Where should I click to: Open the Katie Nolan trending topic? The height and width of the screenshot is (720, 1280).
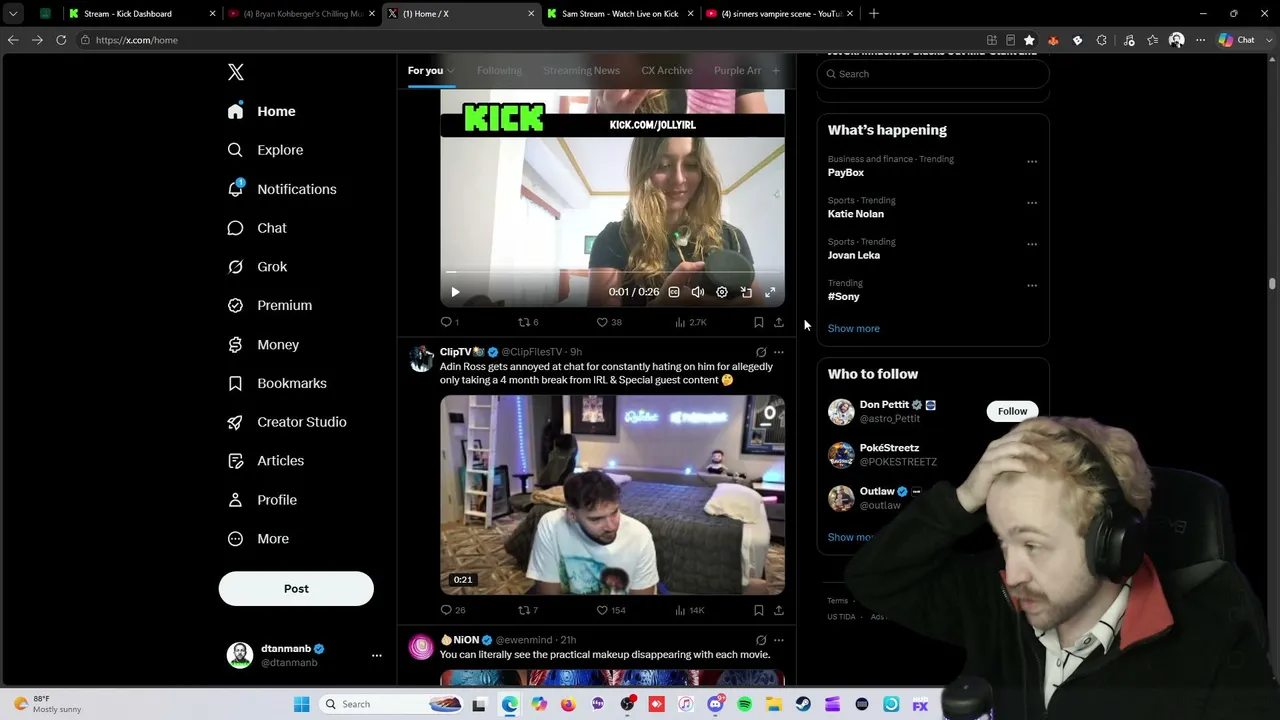[856, 214]
